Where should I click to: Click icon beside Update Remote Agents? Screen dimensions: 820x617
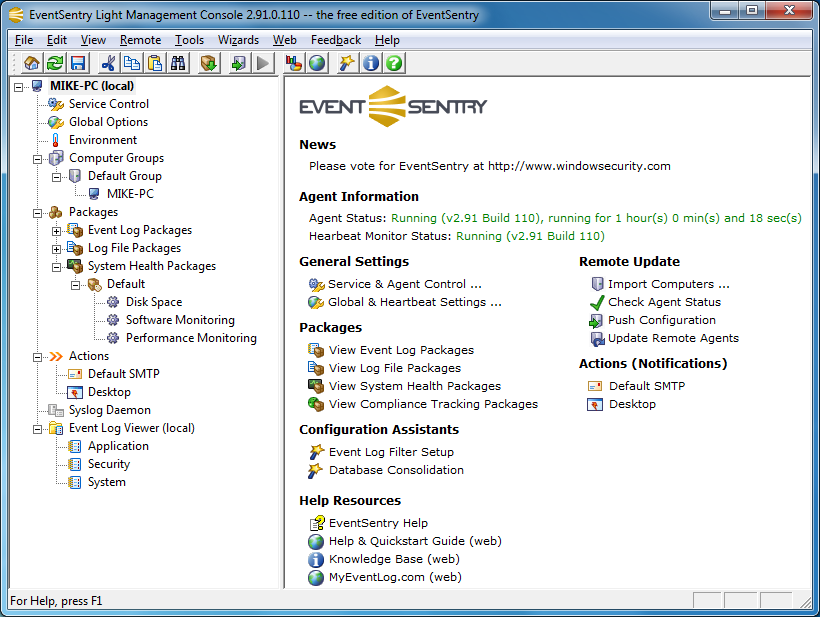coord(597,339)
